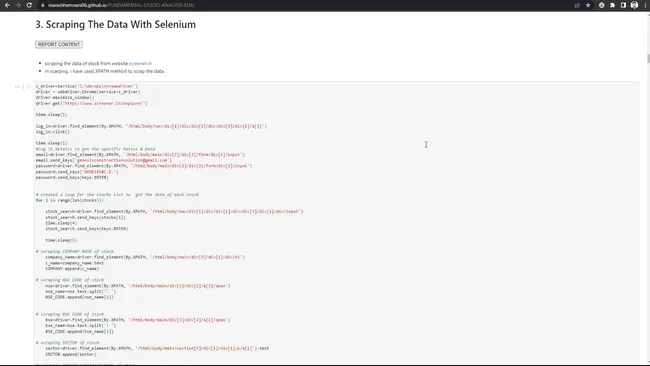Click the 'stock_search.send_keys(stocks[i])' line

click(85, 217)
